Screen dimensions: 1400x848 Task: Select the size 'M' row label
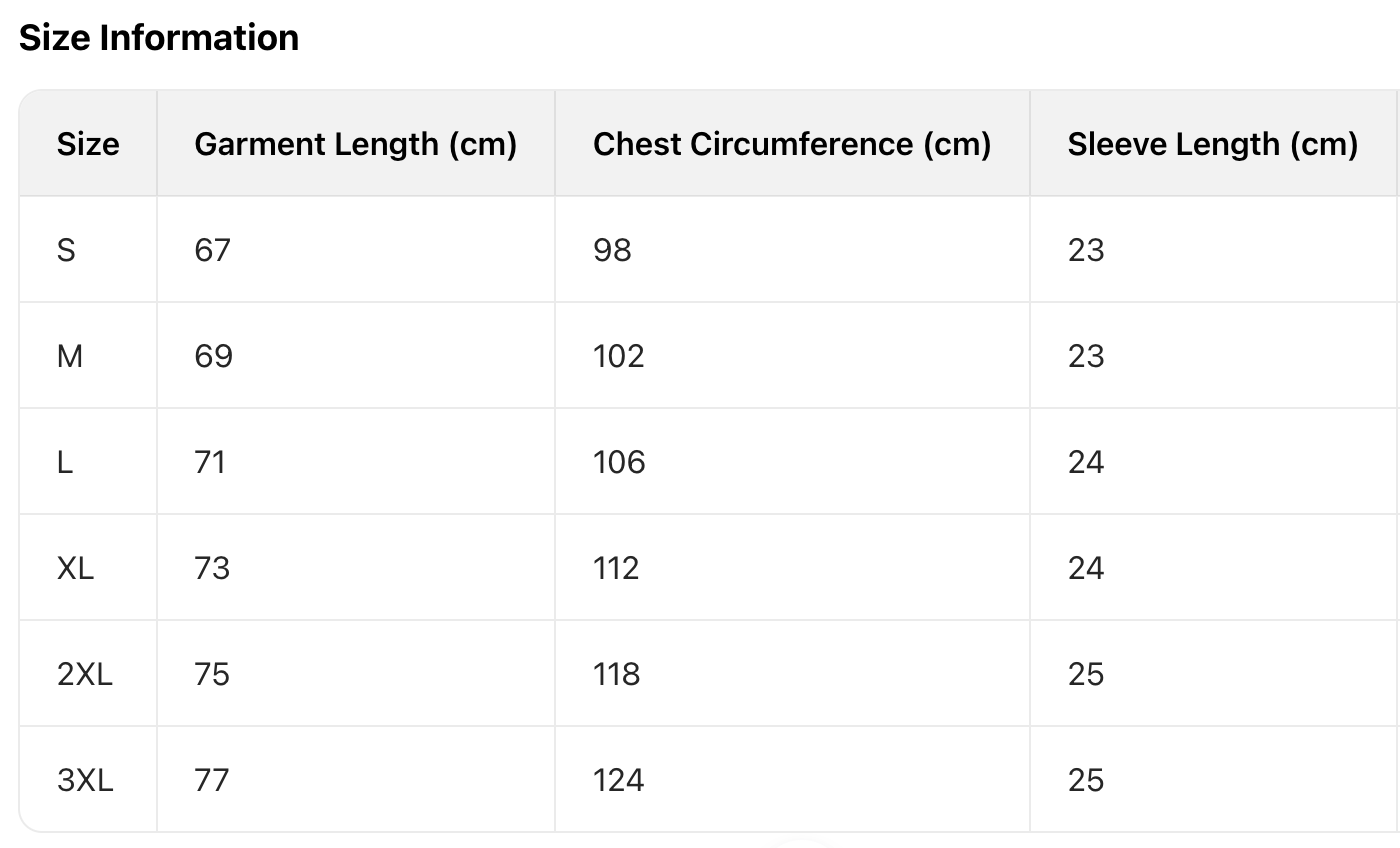(x=70, y=356)
